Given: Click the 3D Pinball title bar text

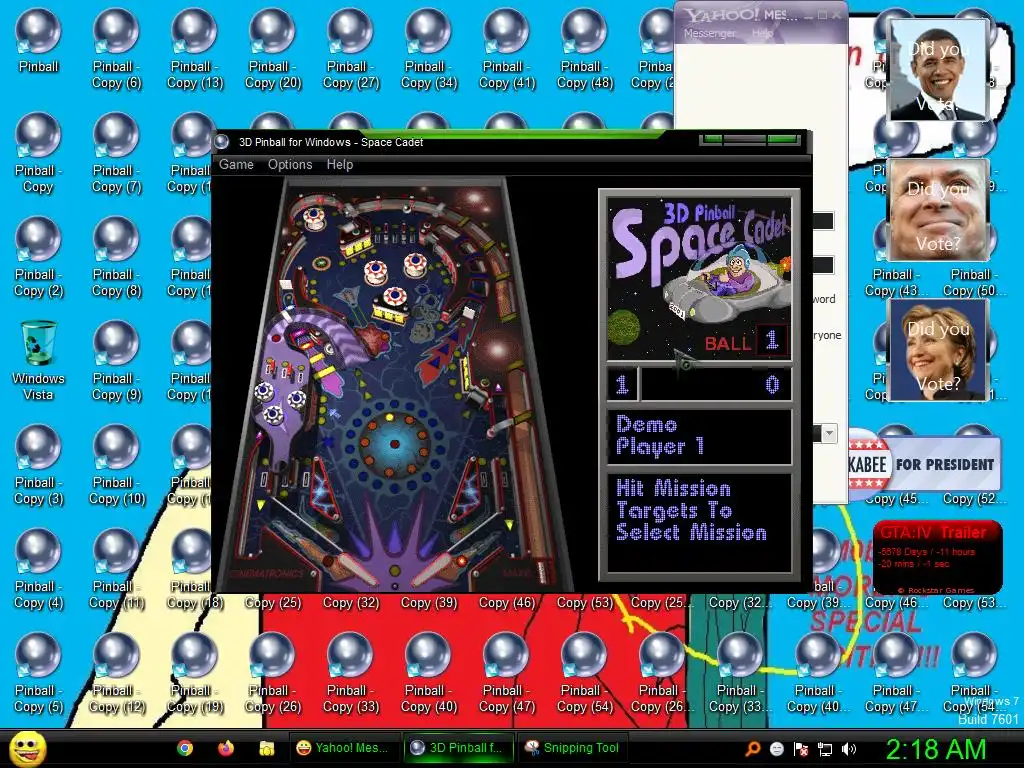Looking at the screenshot, I should 330,142.
